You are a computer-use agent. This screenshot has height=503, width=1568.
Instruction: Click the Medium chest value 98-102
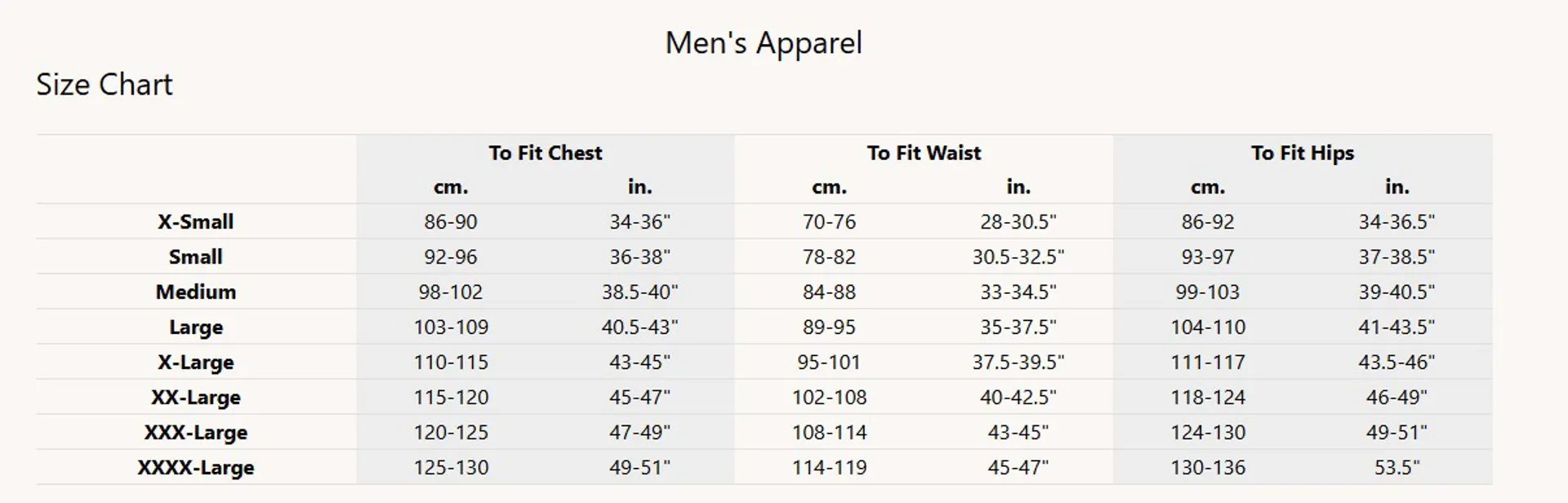[451, 292]
